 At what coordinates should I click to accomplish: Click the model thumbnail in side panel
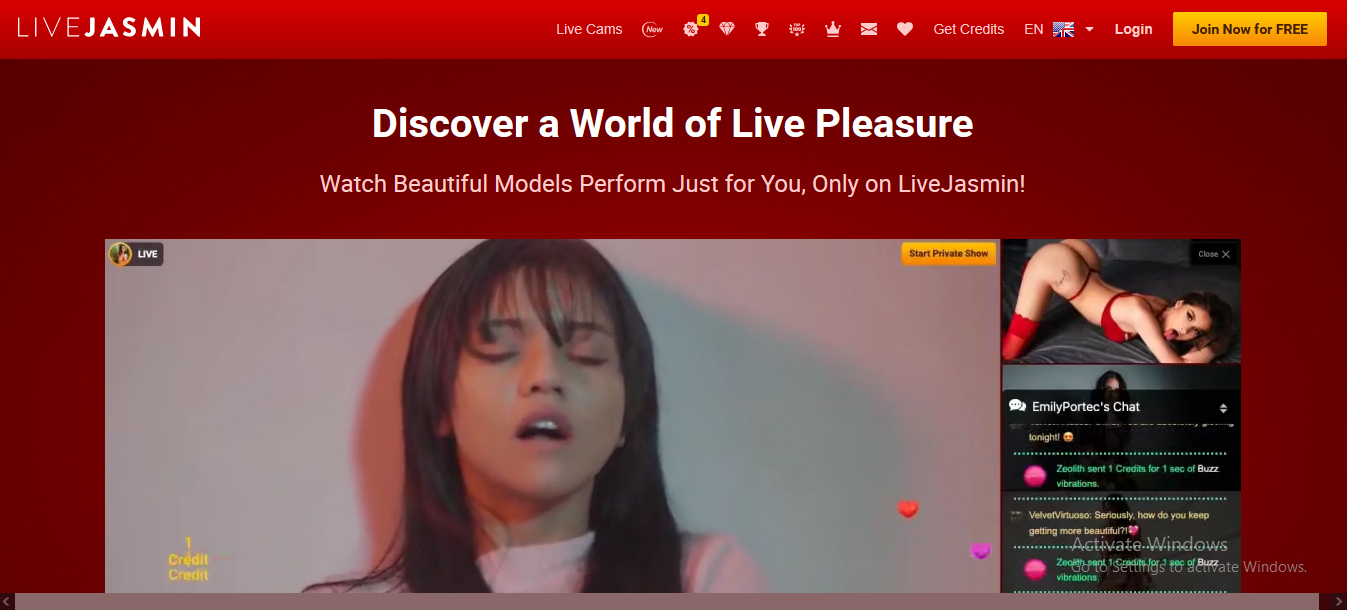(x=1121, y=301)
